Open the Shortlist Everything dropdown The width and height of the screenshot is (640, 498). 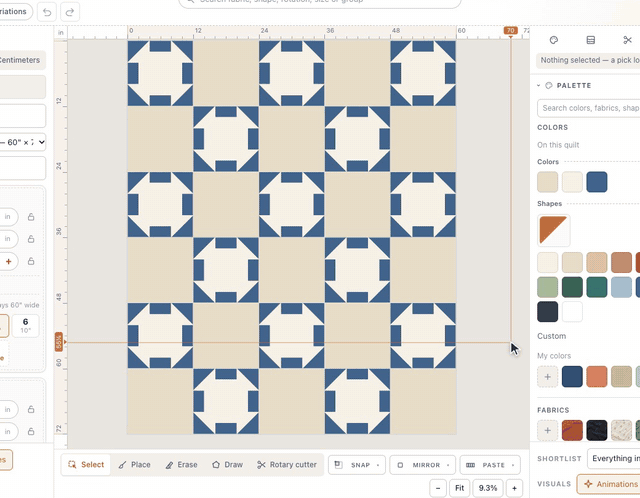tap(613, 458)
